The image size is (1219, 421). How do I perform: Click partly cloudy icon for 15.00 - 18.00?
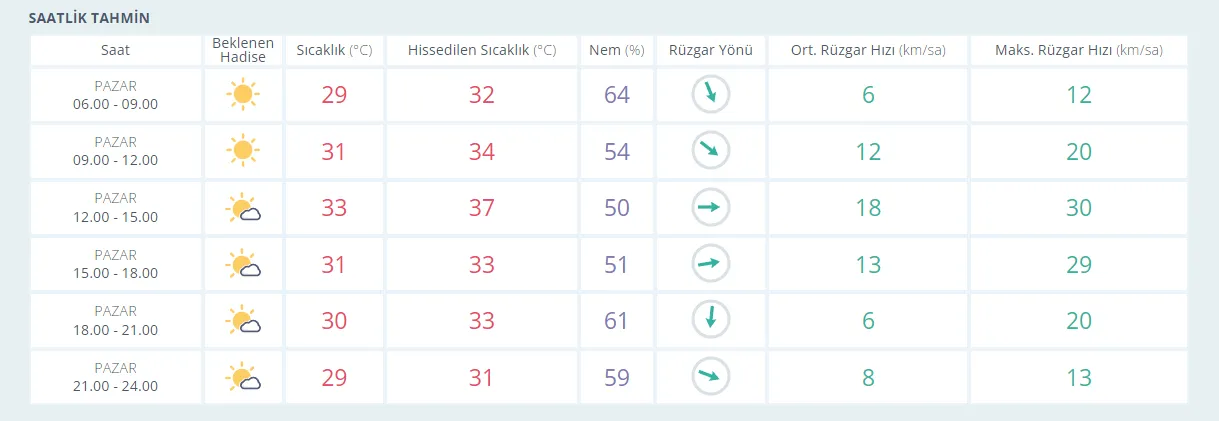[x=244, y=265]
